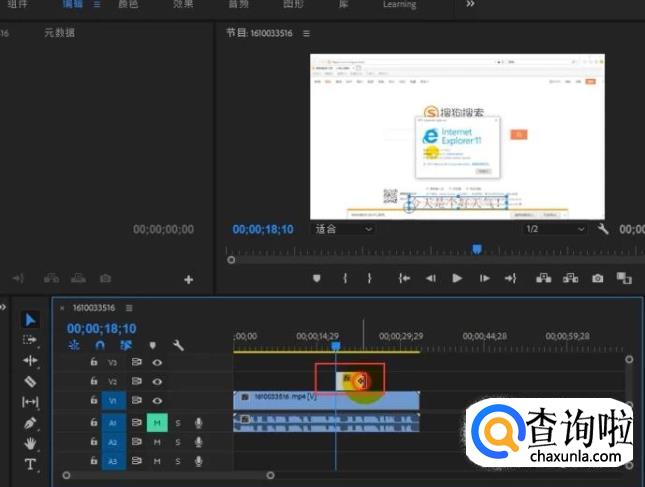The width and height of the screenshot is (645, 487).
Task: Hide the V2 track output eye
Action: coord(157,381)
